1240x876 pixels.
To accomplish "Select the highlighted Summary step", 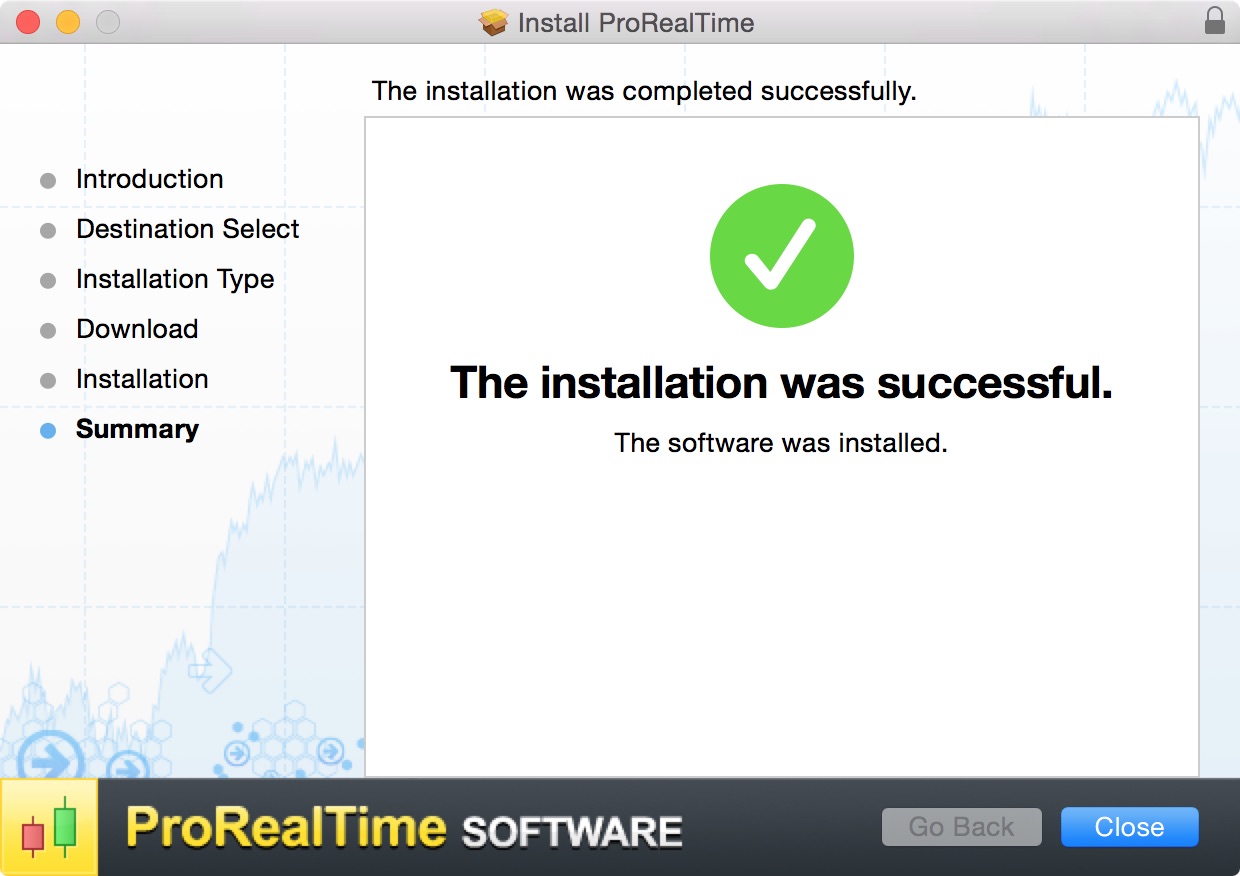I will [x=137, y=429].
